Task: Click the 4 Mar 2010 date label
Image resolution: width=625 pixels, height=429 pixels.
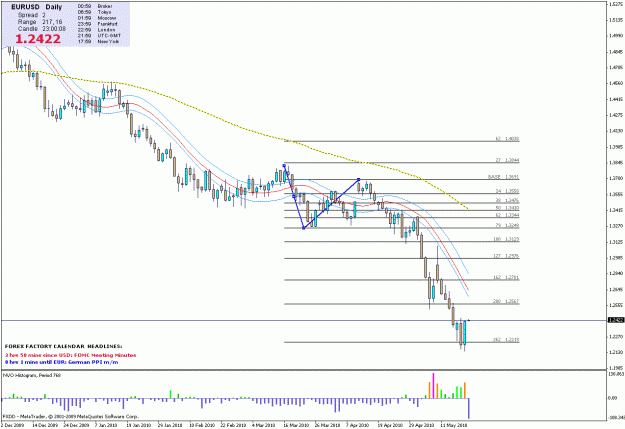Action: tap(263, 425)
